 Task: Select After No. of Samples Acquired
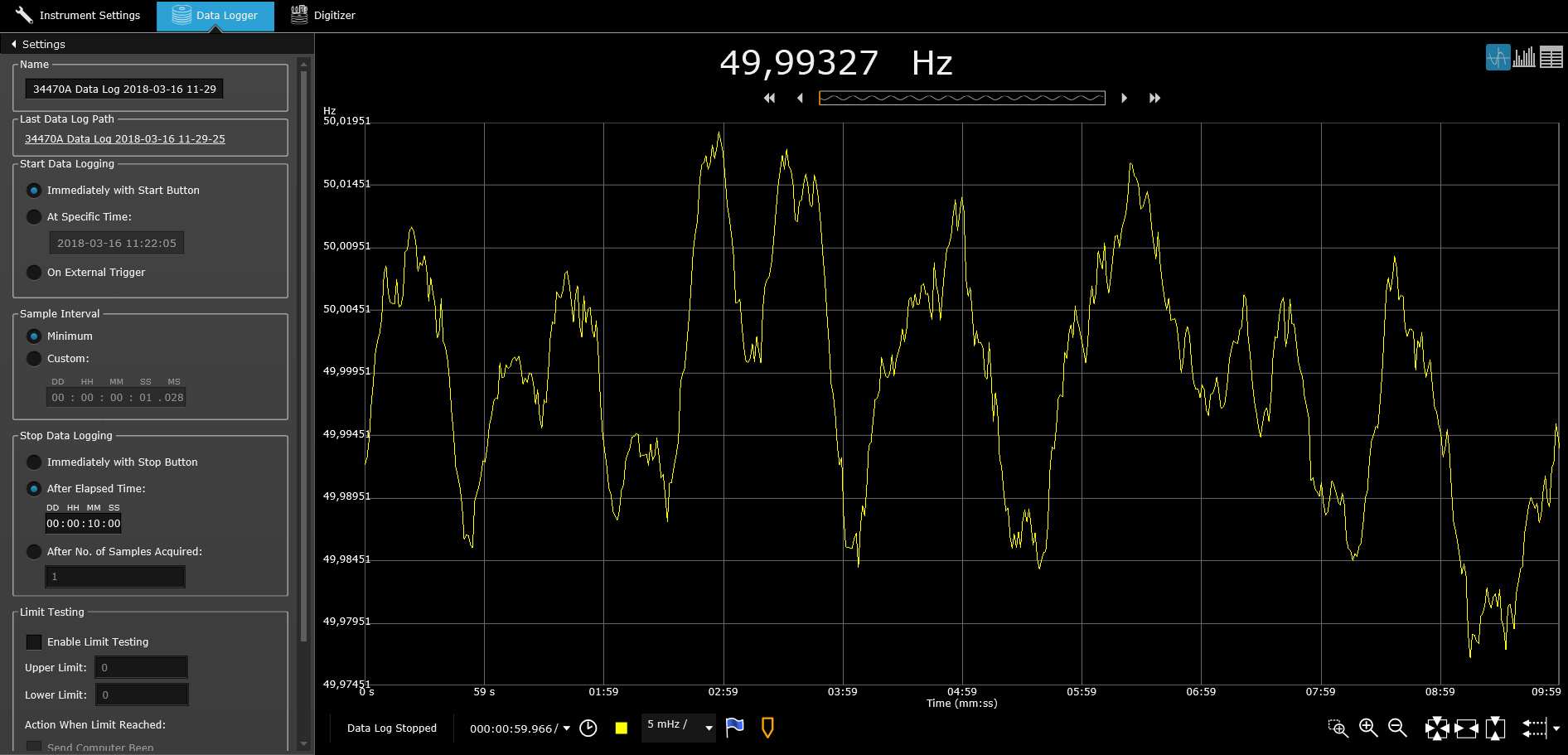coord(34,552)
